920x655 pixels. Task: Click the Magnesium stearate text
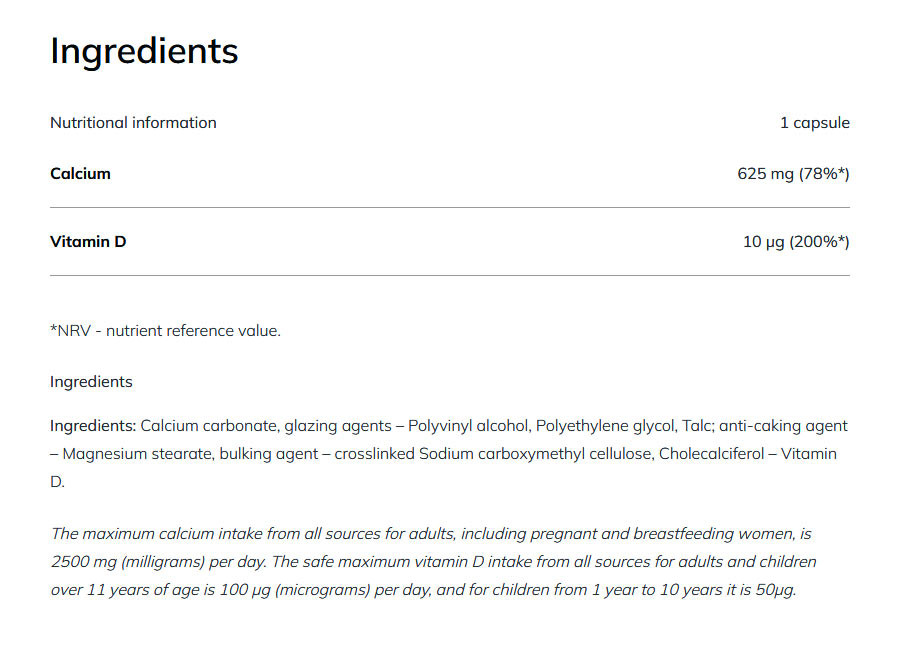pos(126,454)
